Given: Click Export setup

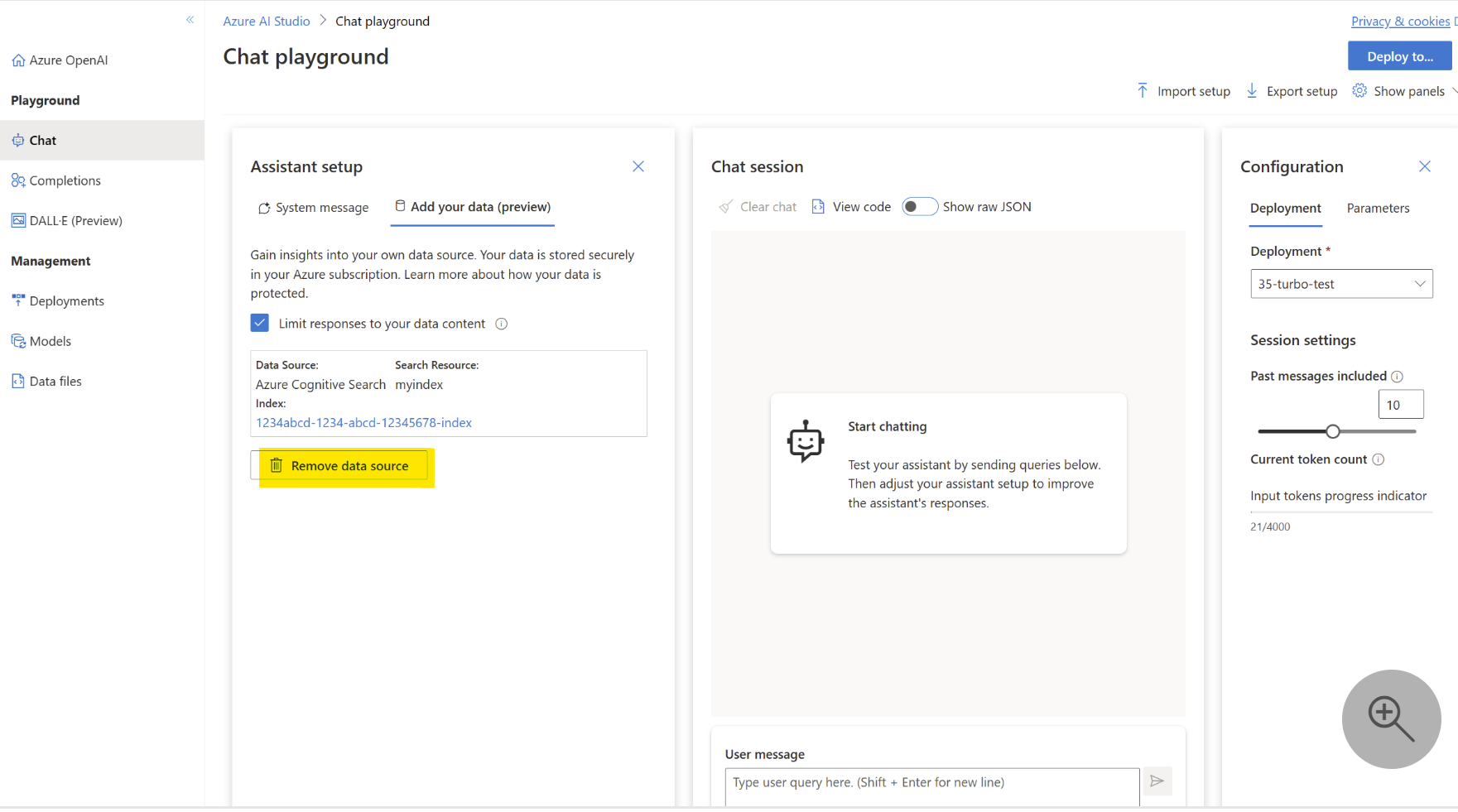Looking at the screenshot, I should pyautogui.click(x=1292, y=91).
